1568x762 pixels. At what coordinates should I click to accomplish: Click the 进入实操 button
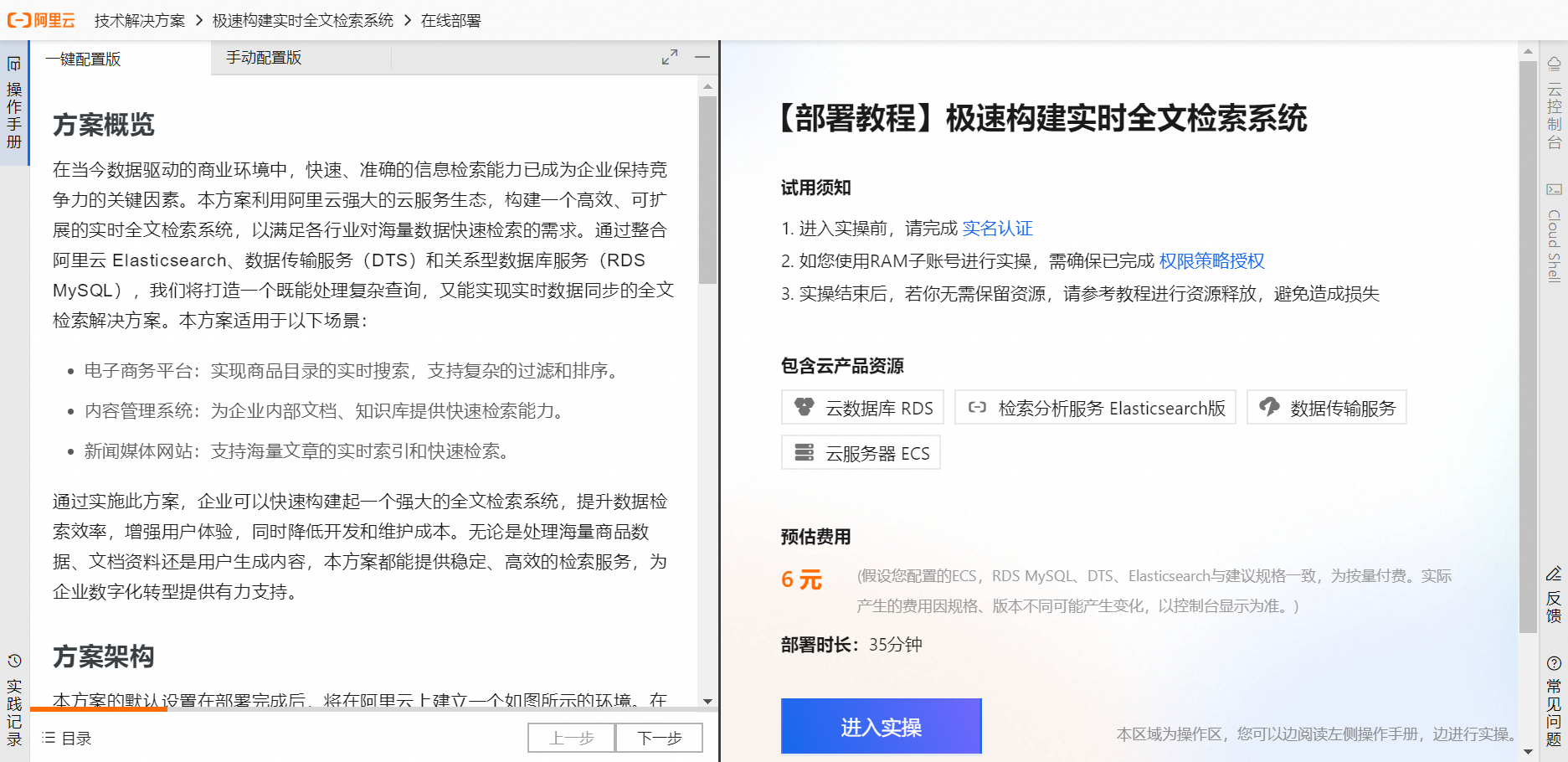click(x=882, y=726)
